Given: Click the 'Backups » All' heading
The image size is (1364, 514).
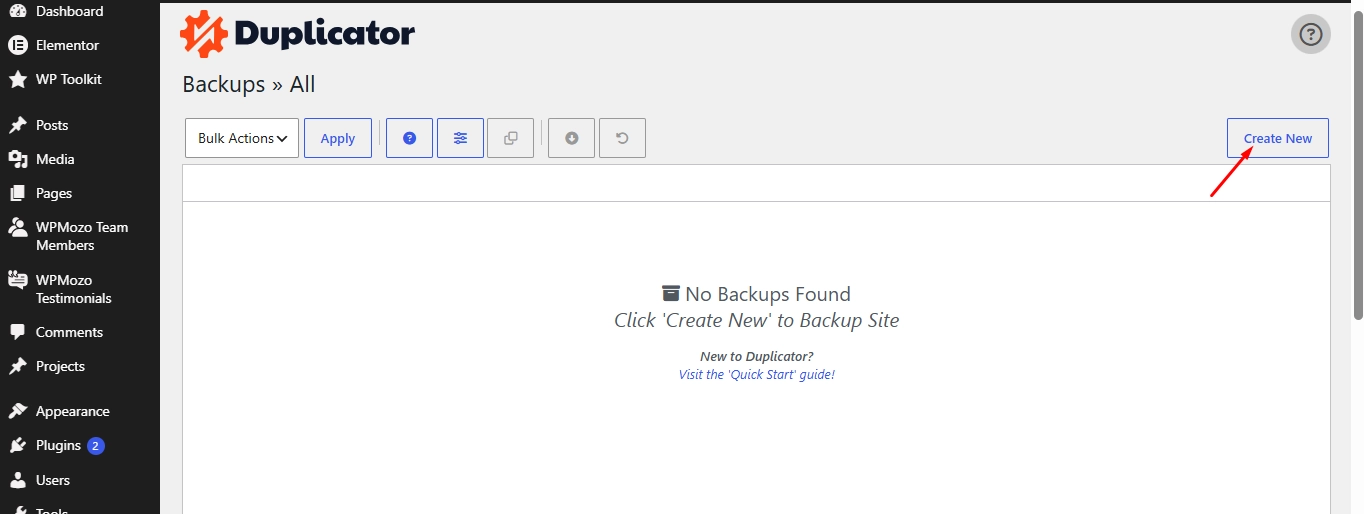Looking at the screenshot, I should [x=249, y=84].
